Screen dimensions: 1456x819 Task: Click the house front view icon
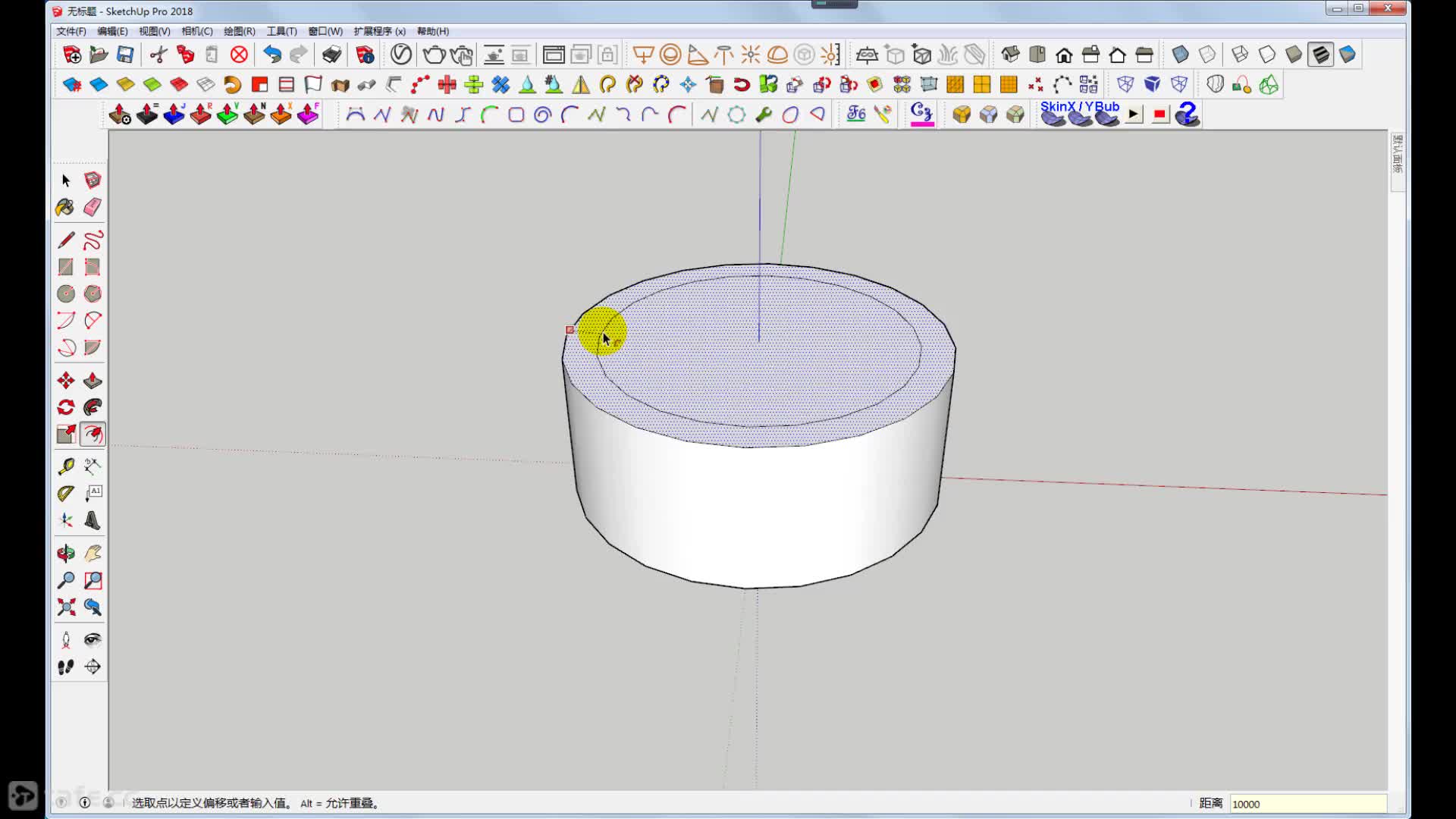pos(1064,55)
